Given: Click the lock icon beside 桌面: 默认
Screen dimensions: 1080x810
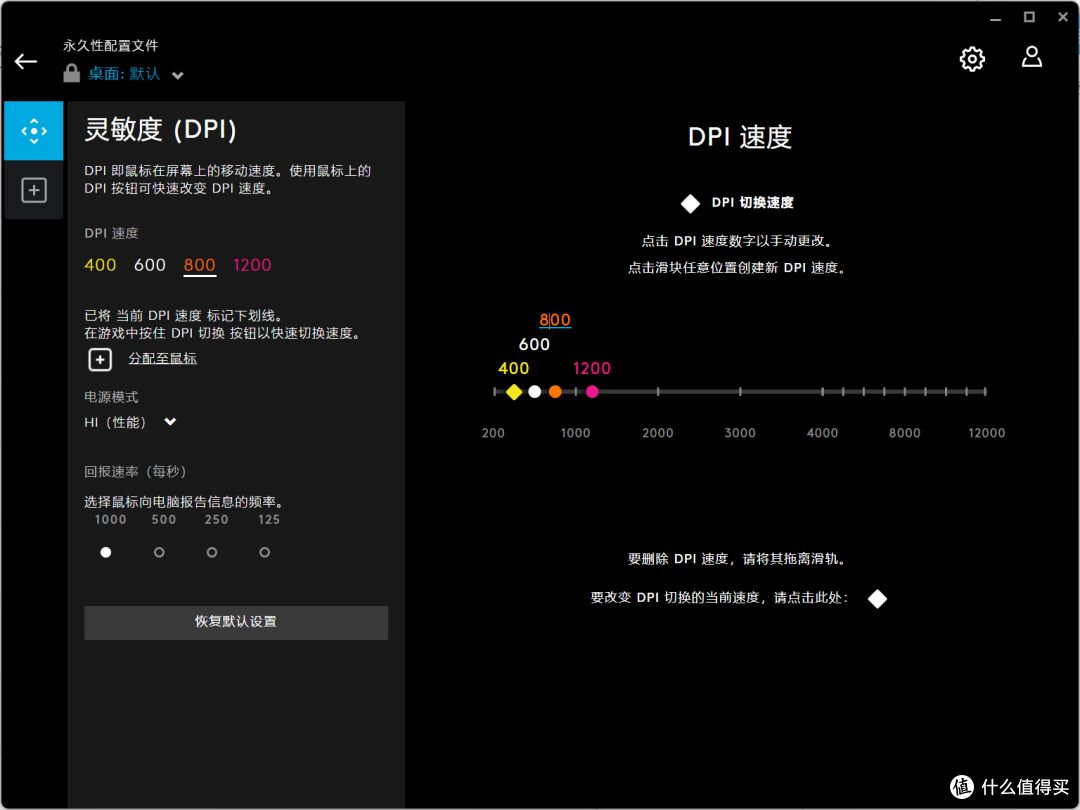Looking at the screenshot, I should tap(71, 73).
